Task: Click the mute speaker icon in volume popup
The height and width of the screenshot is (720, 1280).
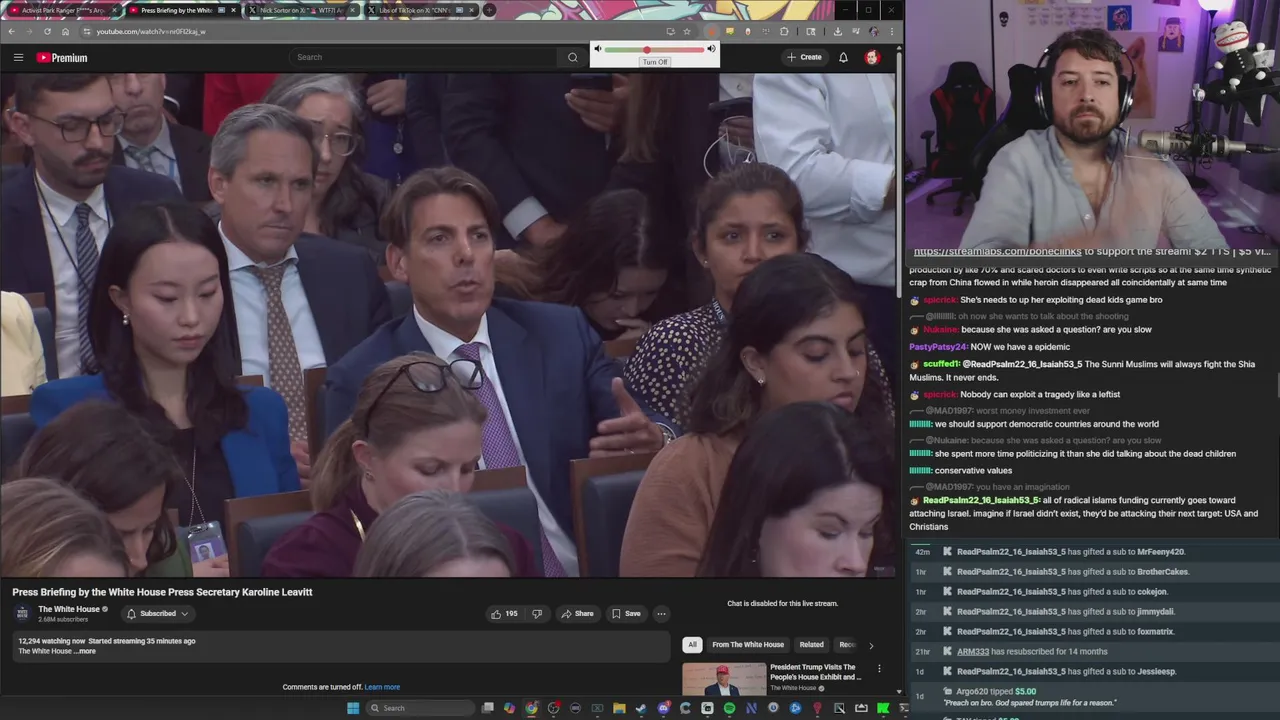Action: click(x=598, y=49)
